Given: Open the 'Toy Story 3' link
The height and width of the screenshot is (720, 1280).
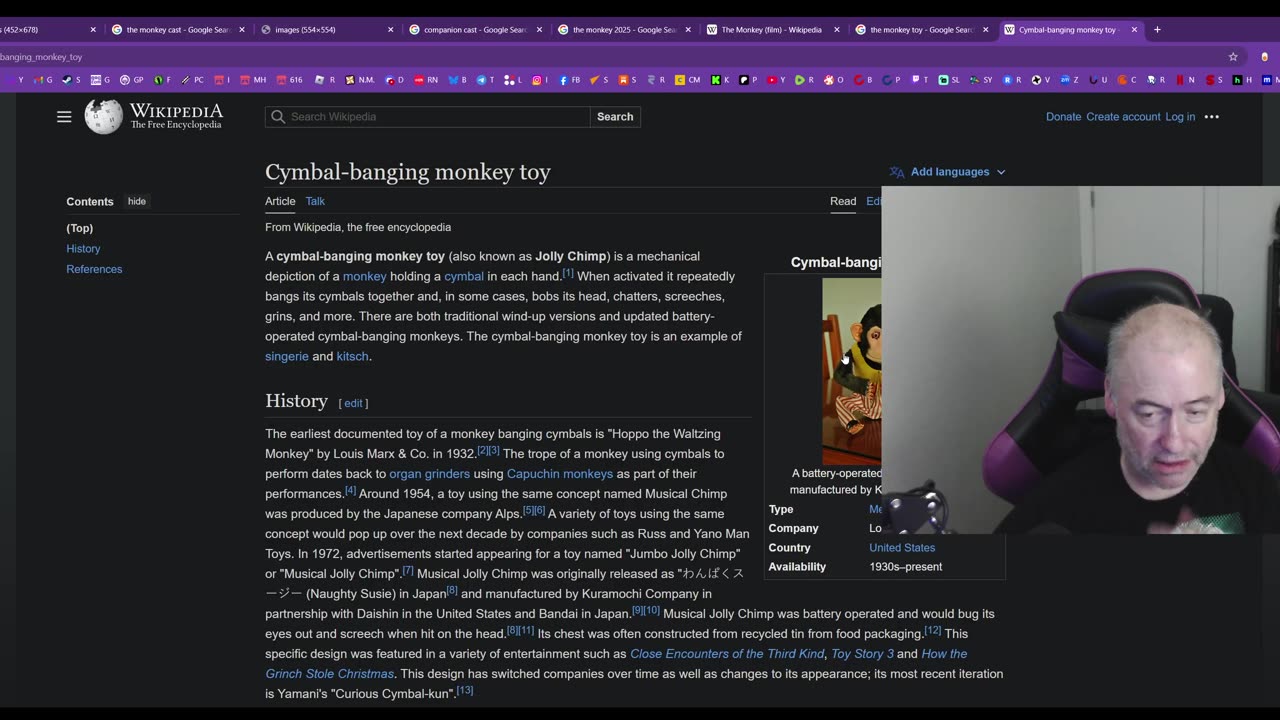Looking at the screenshot, I should point(863,653).
